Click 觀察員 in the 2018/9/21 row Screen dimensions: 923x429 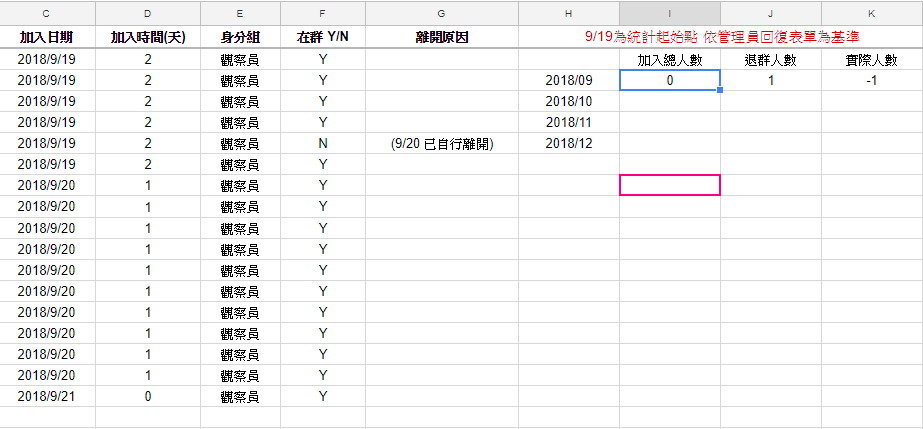(240, 397)
